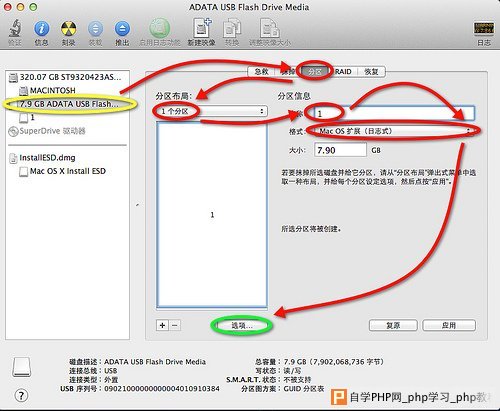Click the 选项... (Options) button
The image size is (500, 411).
pyautogui.click(x=242, y=325)
